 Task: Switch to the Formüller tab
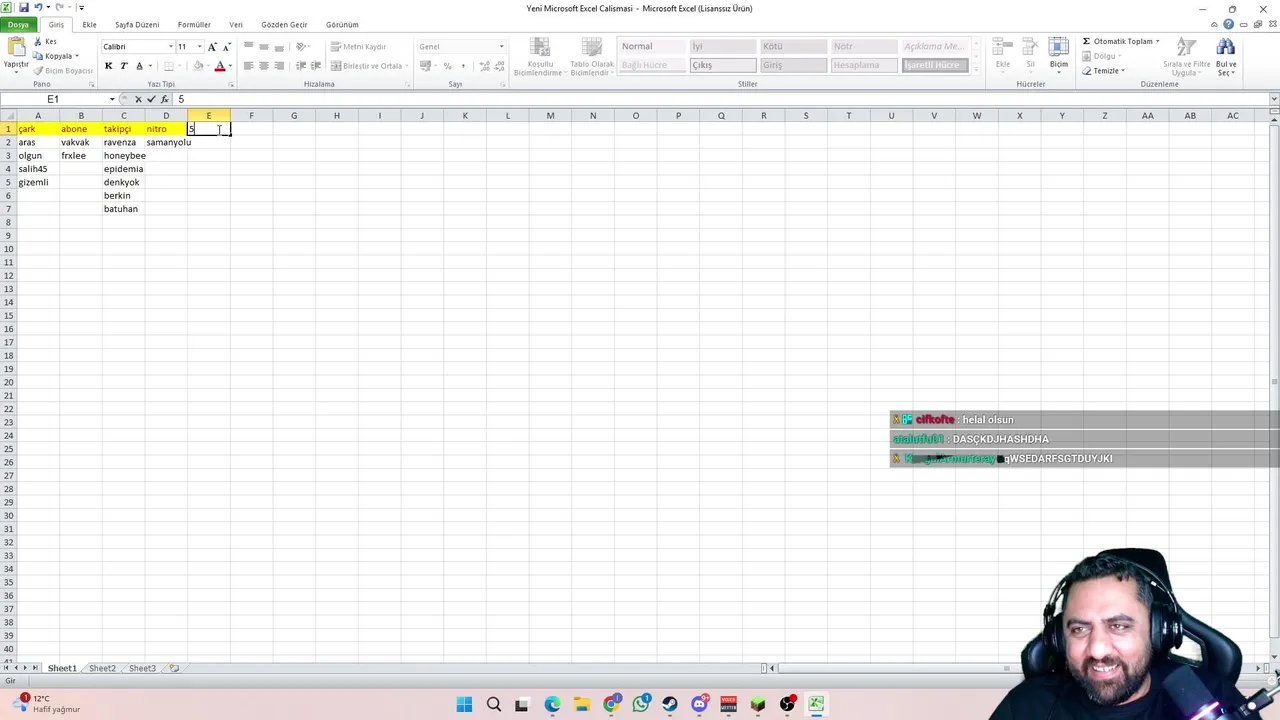point(194,24)
